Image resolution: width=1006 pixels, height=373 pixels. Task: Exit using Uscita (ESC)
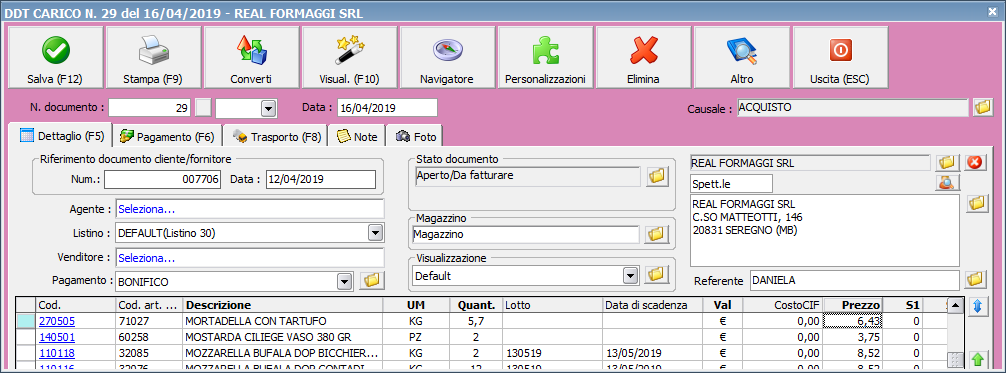(840, 58)
